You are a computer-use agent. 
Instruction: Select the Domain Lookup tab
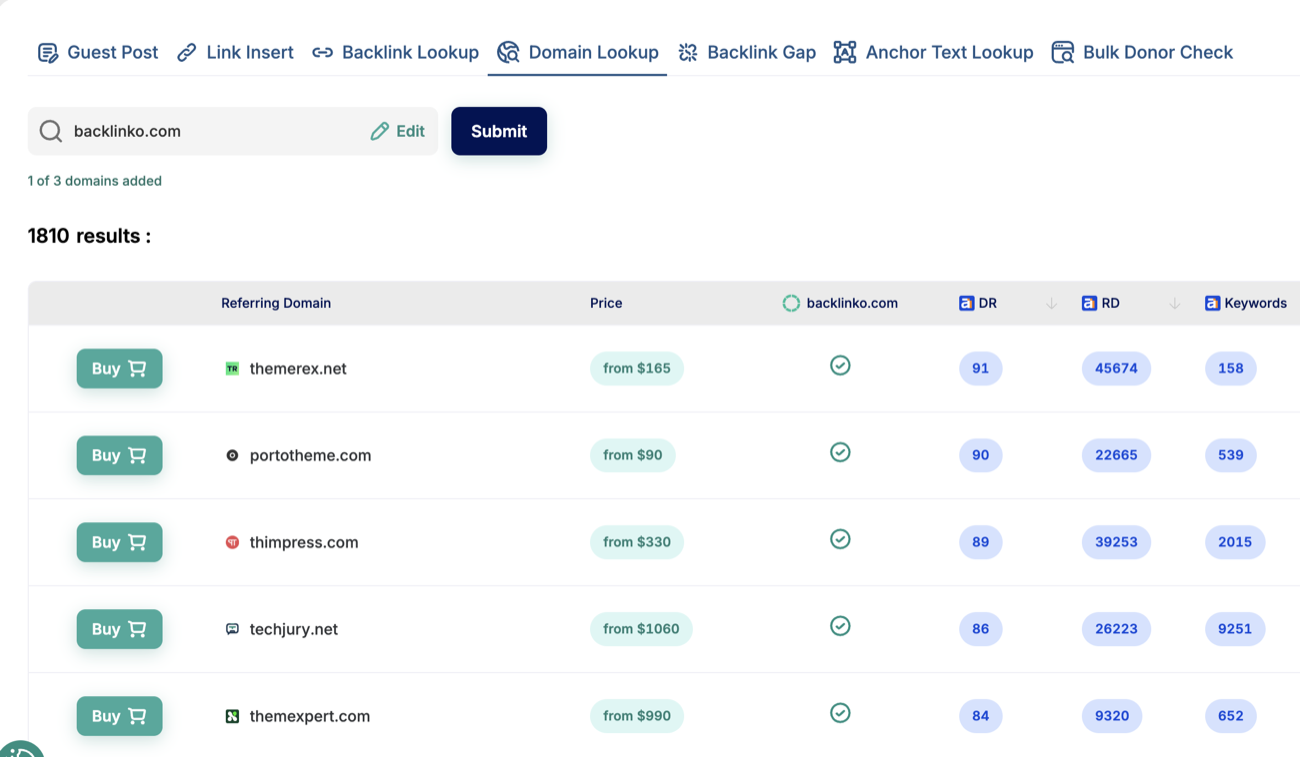(577, 52)
